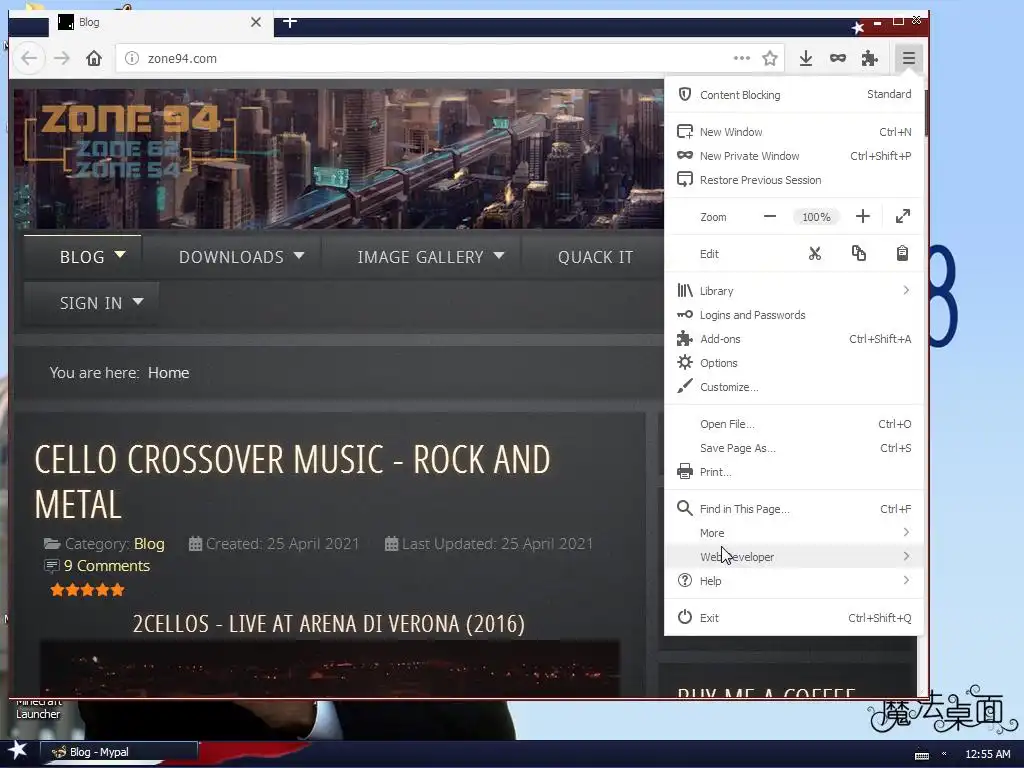Screen dimensions: 1024x768
Task: Click the taskbar clock 12:55 AM
Action: [987, 754]
